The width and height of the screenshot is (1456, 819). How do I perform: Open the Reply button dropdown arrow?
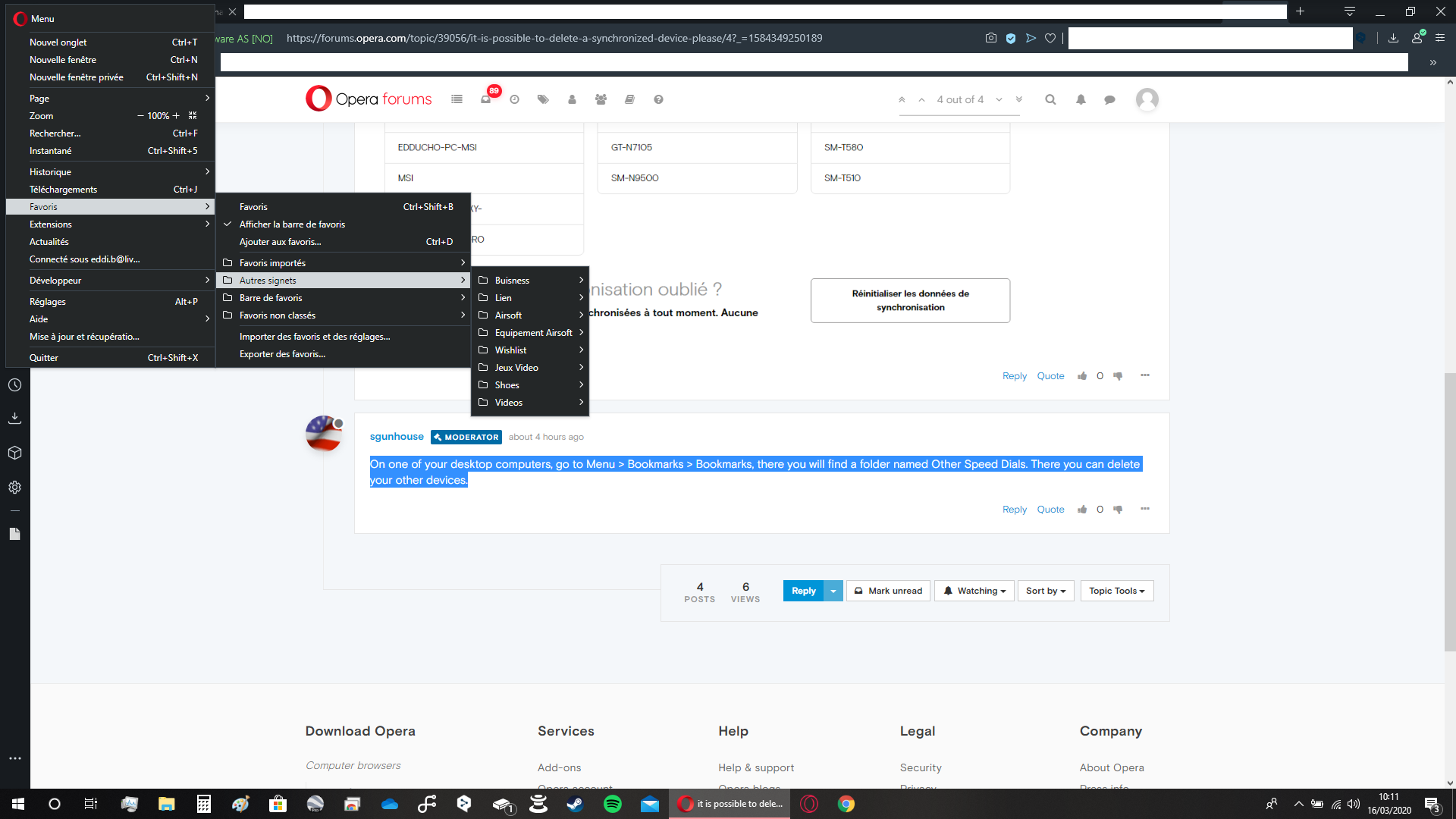[x=833, y=591]
